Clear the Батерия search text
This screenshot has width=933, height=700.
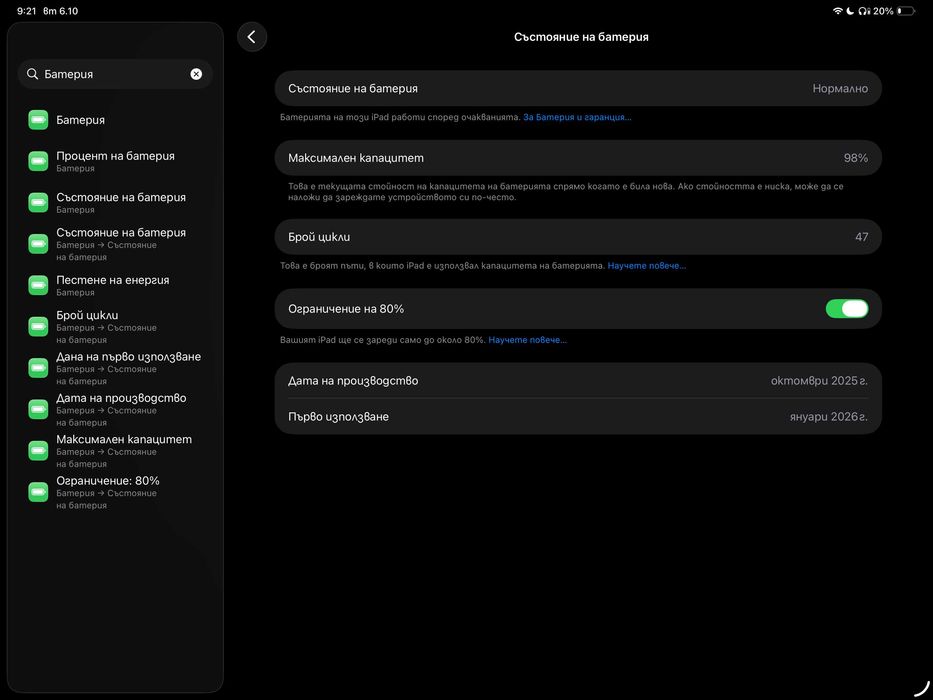[x=196, y=74]
